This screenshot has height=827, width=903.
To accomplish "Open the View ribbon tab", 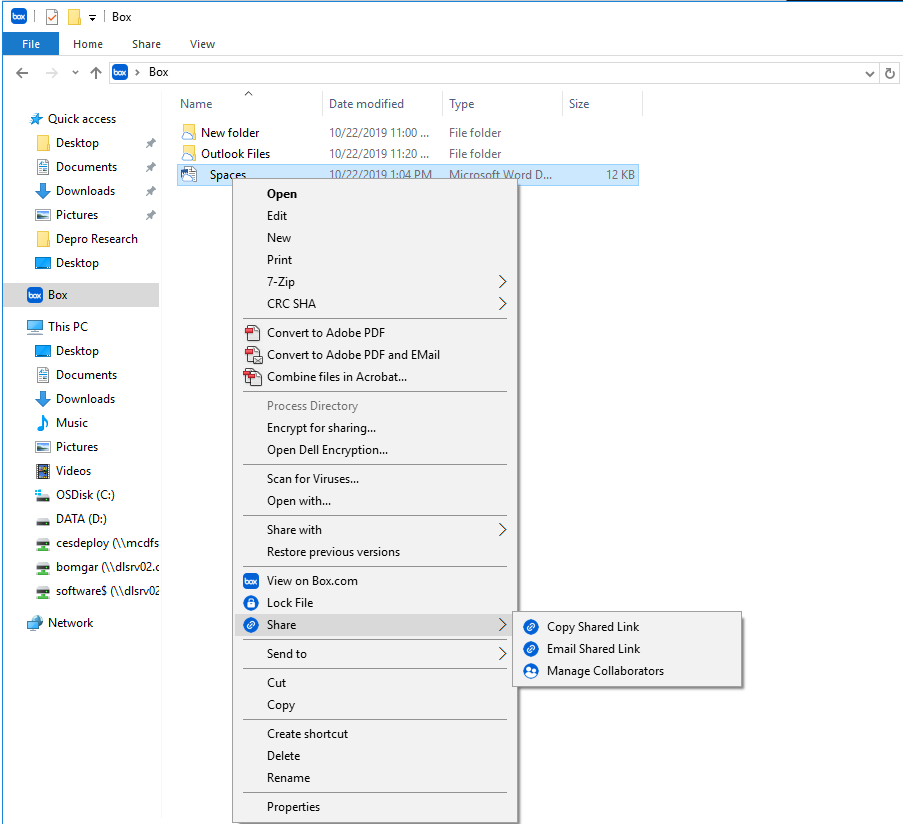I will pos(202,44).
